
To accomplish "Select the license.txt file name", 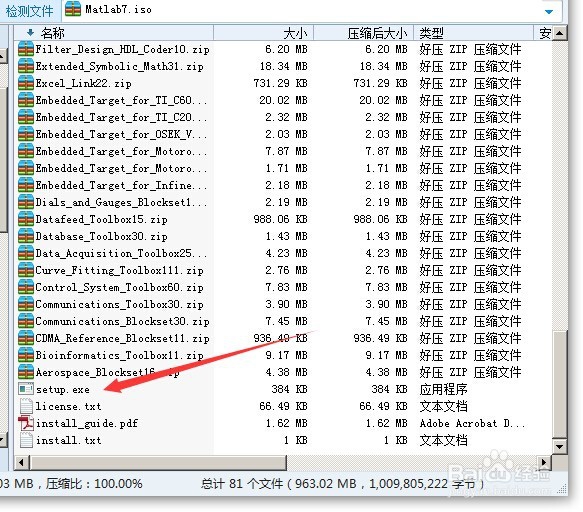I will pyautogui.click(x=68, y=406).
